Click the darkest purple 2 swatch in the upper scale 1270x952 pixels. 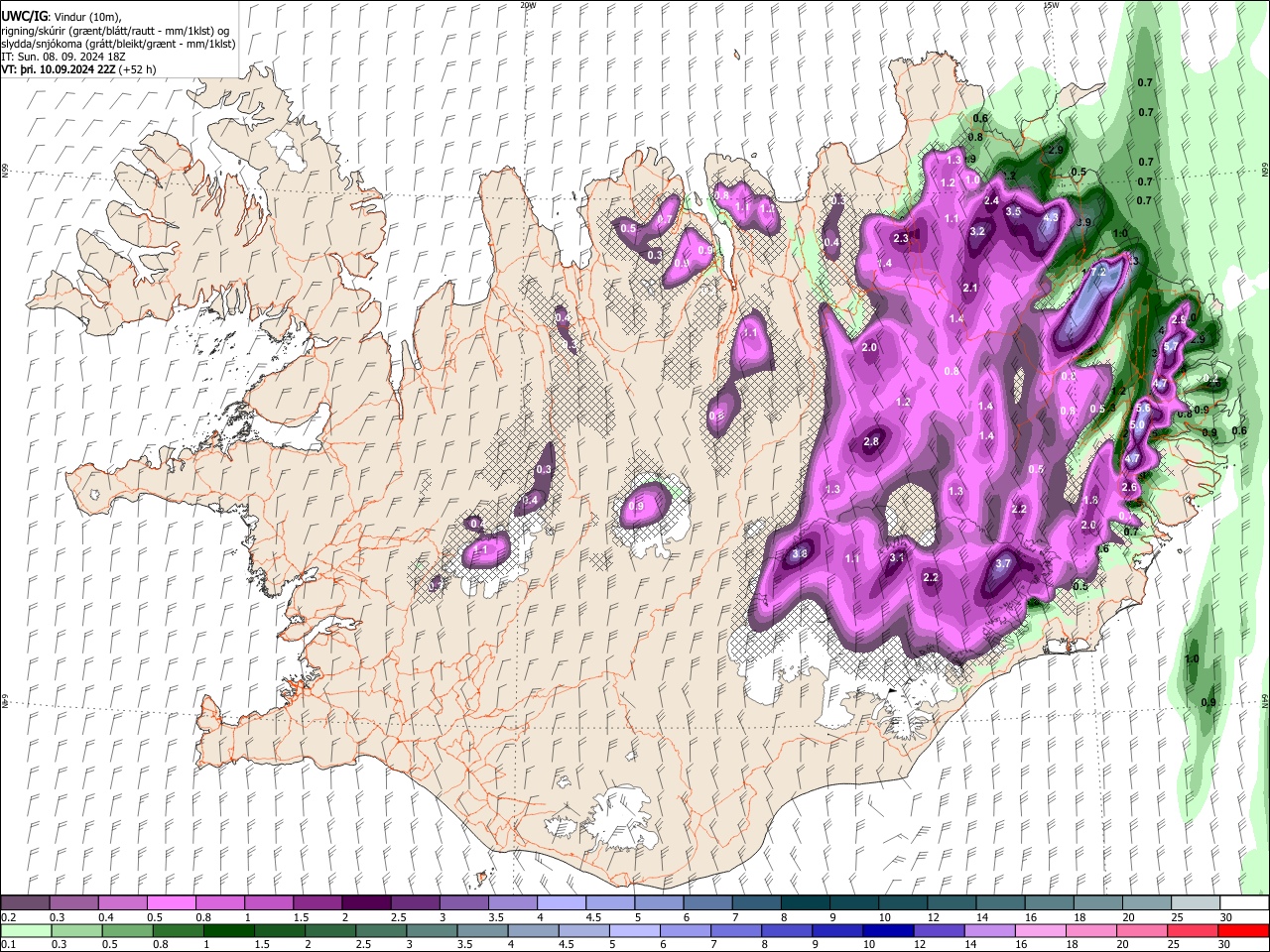click(x=366, y=903)
